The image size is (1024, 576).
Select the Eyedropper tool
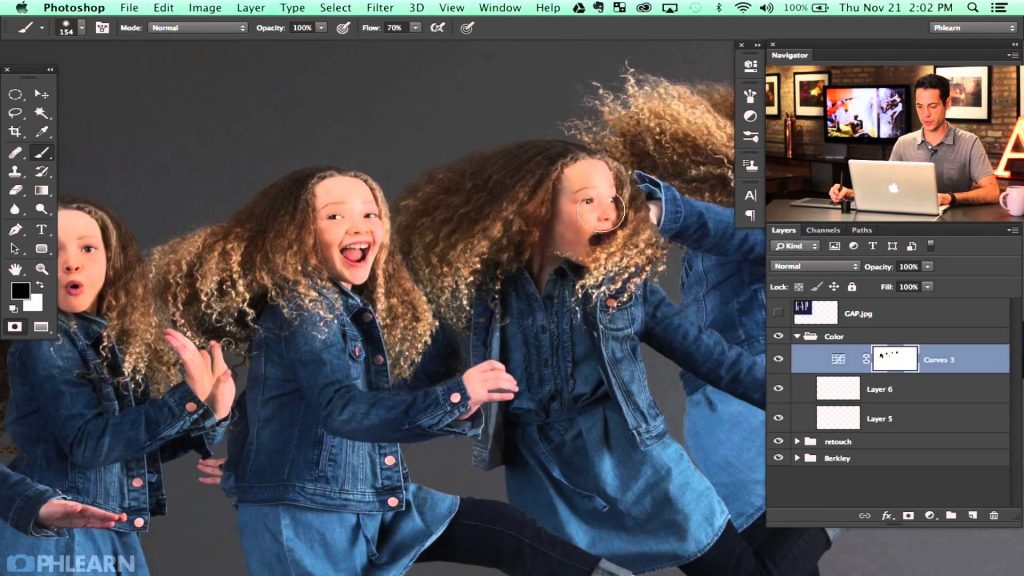42,132
